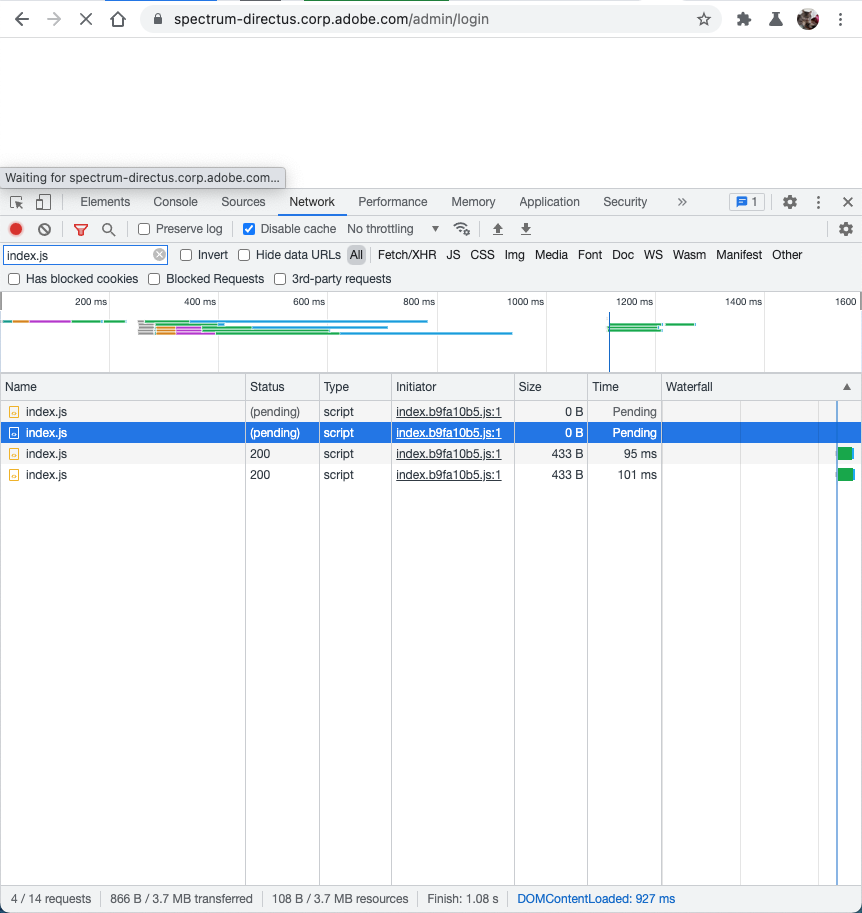Select the inspect element cursor tool

click(16, 202)
